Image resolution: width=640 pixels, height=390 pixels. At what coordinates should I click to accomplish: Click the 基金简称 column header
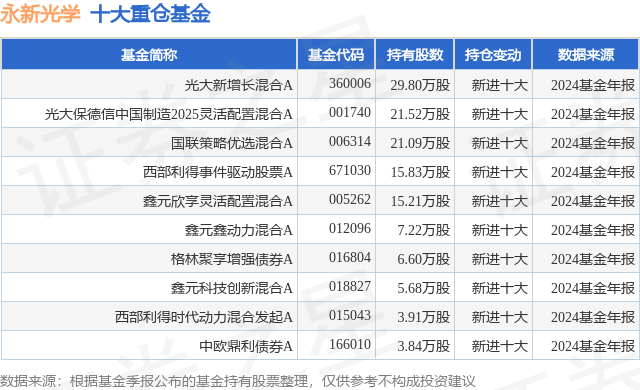pos(149,55)
